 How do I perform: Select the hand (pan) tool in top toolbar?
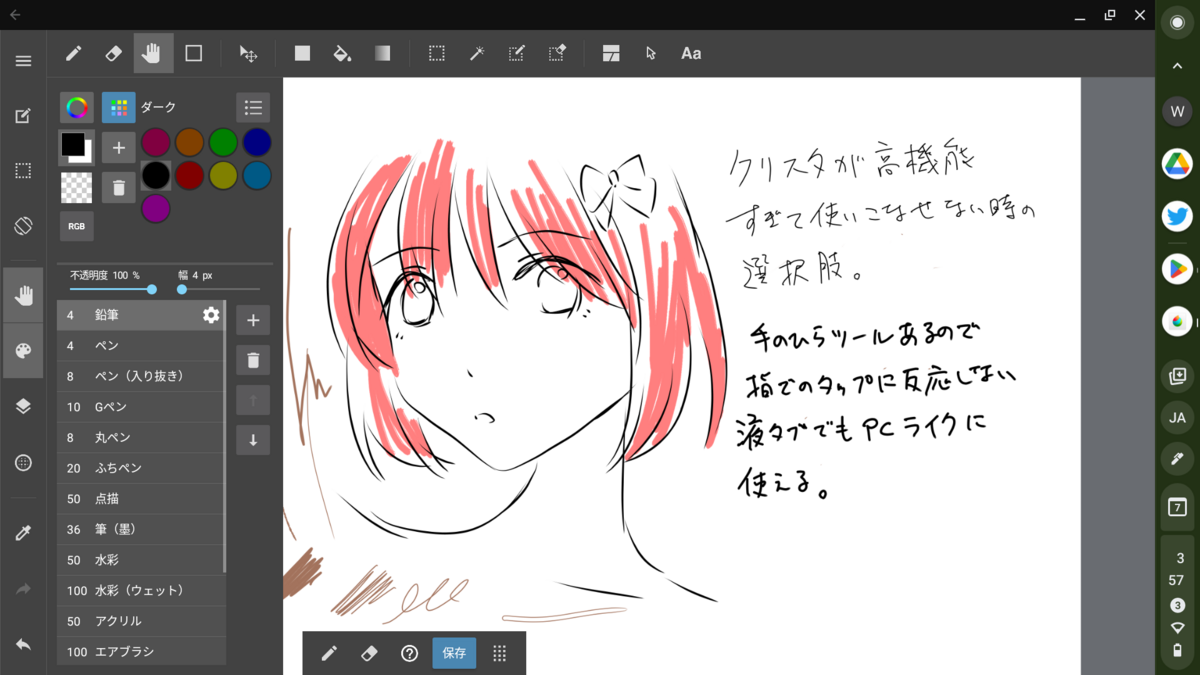click(x=153, y=53)
